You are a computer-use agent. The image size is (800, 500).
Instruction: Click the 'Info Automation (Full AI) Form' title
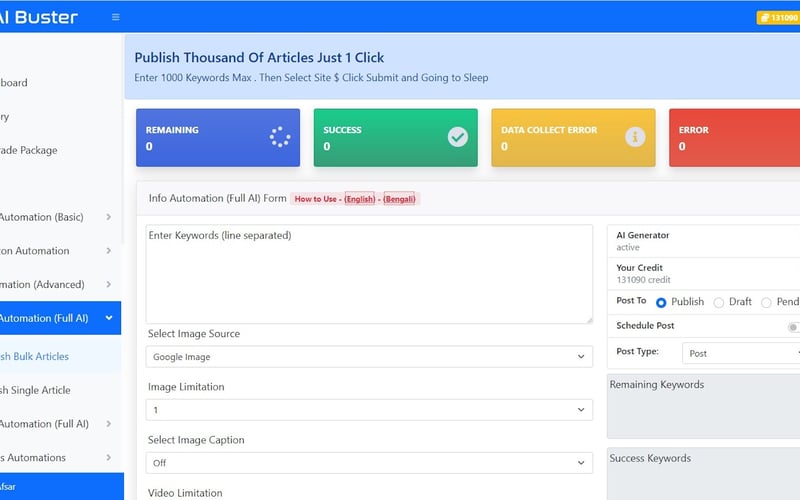[217, 198]
